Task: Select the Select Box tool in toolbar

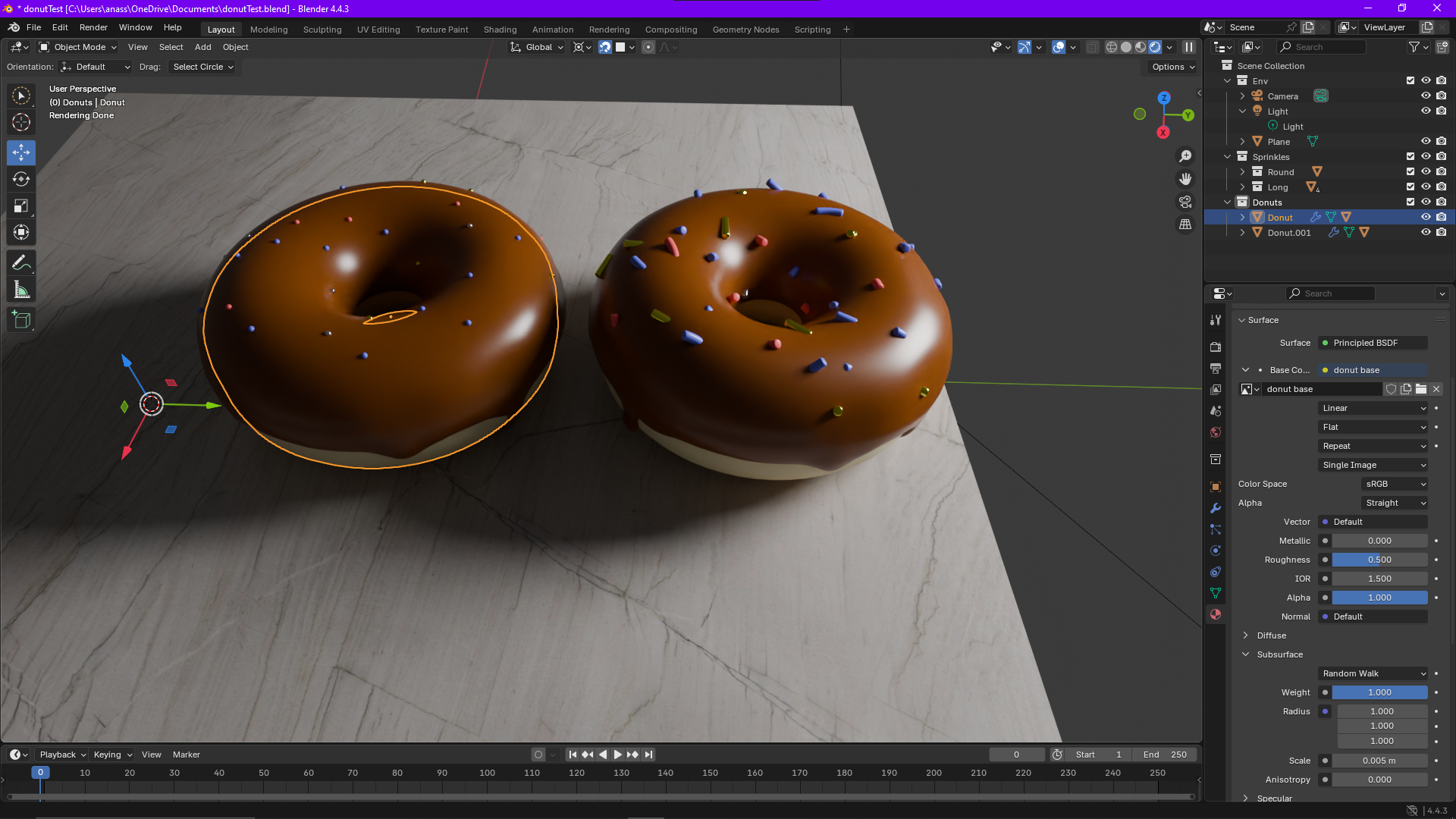Action: click(21, 96)
